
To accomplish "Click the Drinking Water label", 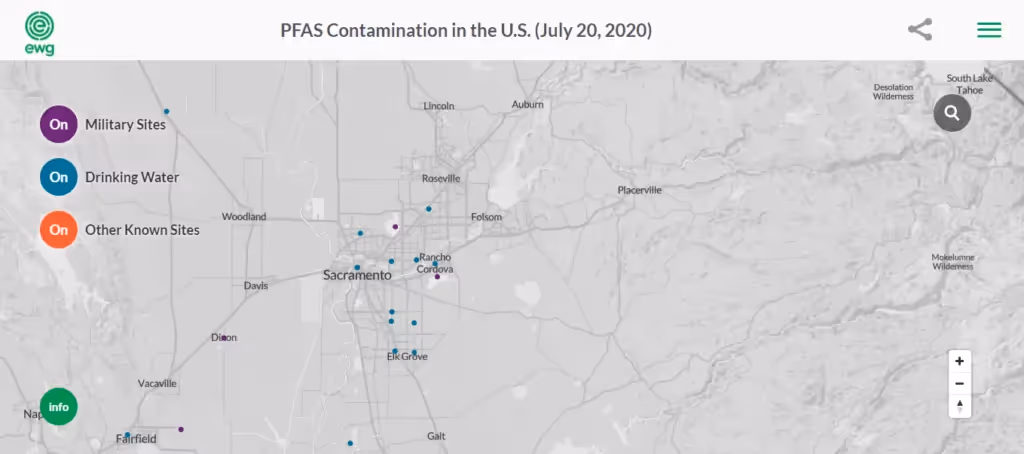I will click(132, 177).
